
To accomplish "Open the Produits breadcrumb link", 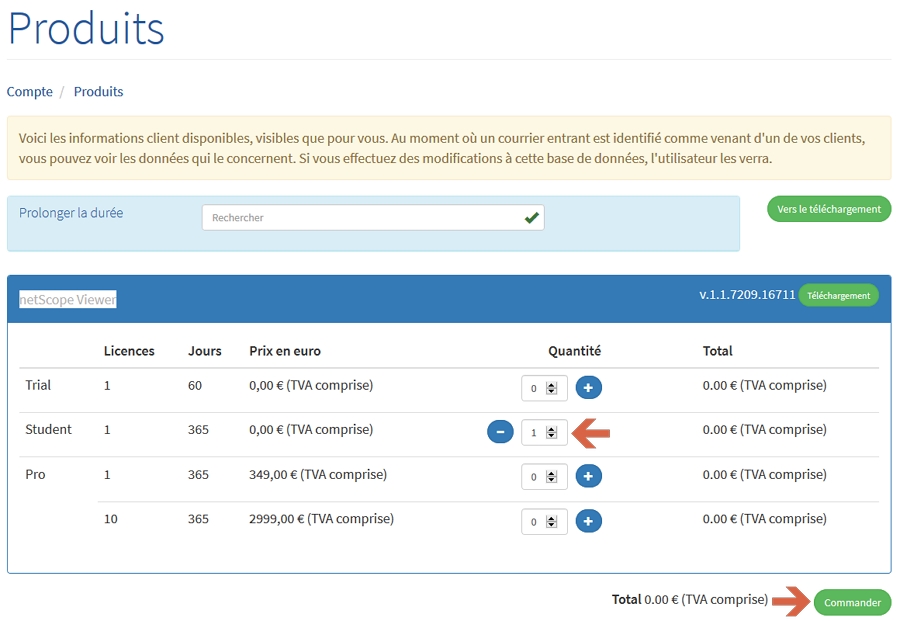I will pos(98,92).
